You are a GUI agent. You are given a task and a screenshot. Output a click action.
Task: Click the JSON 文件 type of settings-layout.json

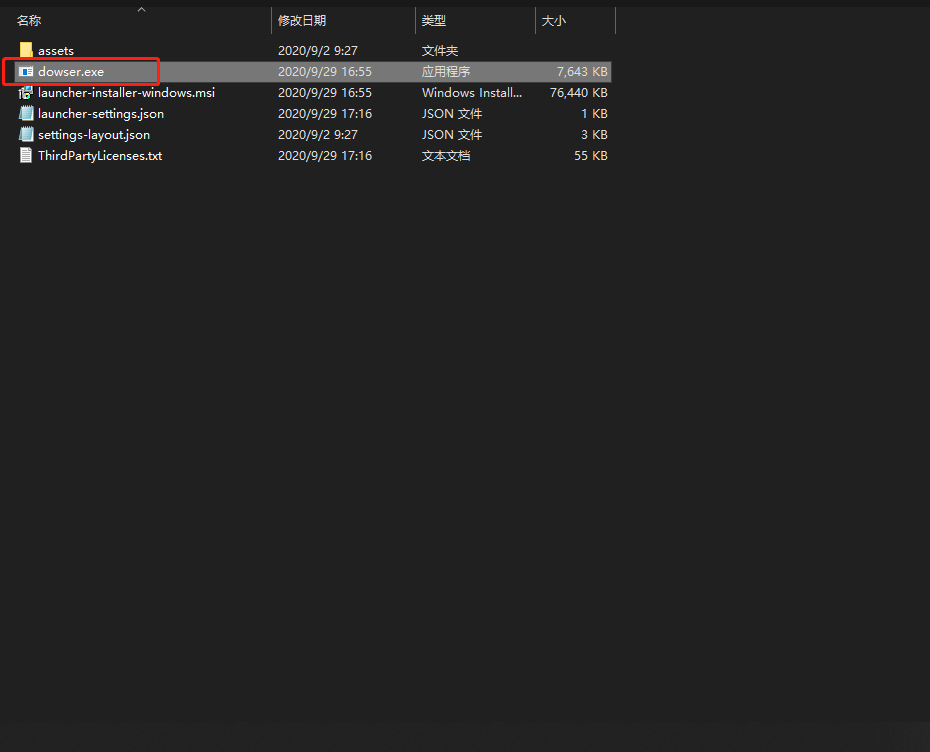point(452,135)
